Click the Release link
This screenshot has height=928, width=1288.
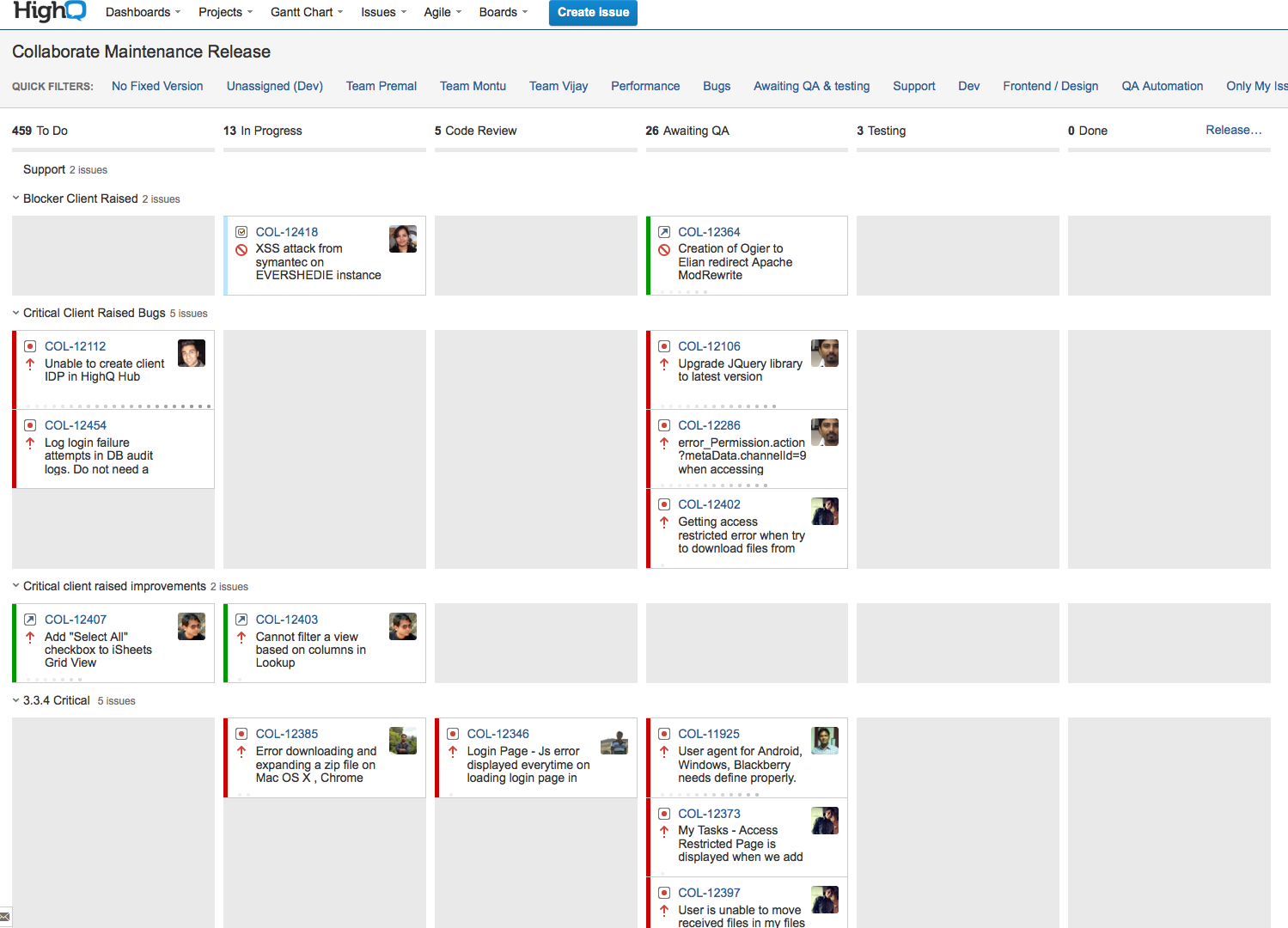[1234, 130]
